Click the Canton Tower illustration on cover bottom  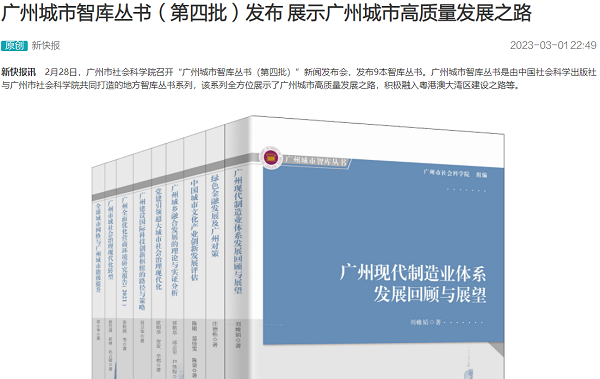pyautogui.click(x=468, y=367)
